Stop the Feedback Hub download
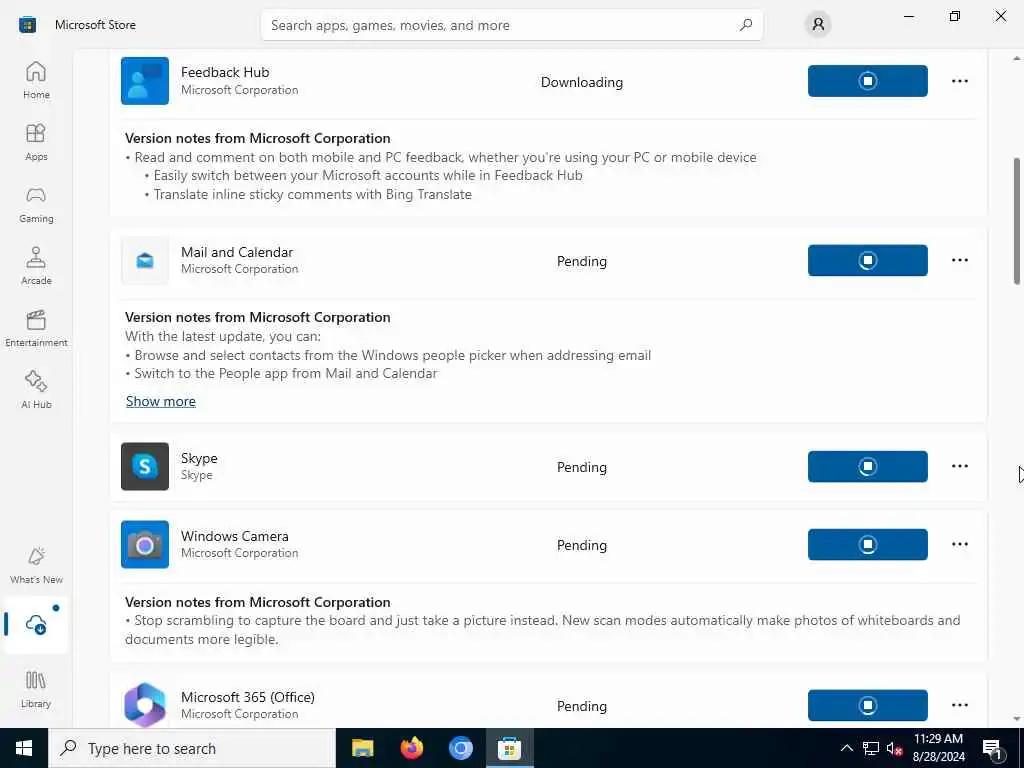The image size is (1024, 768). [867, 81]
